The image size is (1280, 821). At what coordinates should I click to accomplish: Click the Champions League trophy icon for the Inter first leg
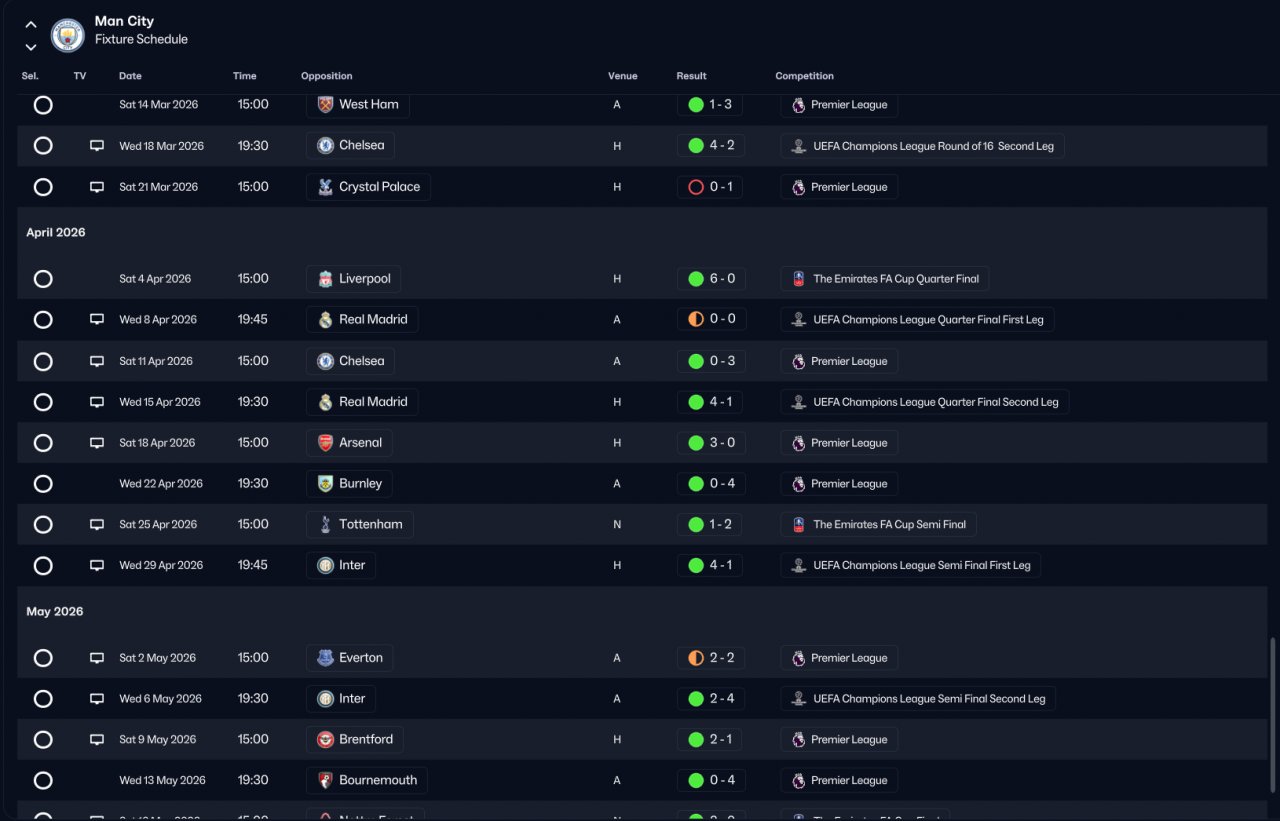tap(798, 565)
